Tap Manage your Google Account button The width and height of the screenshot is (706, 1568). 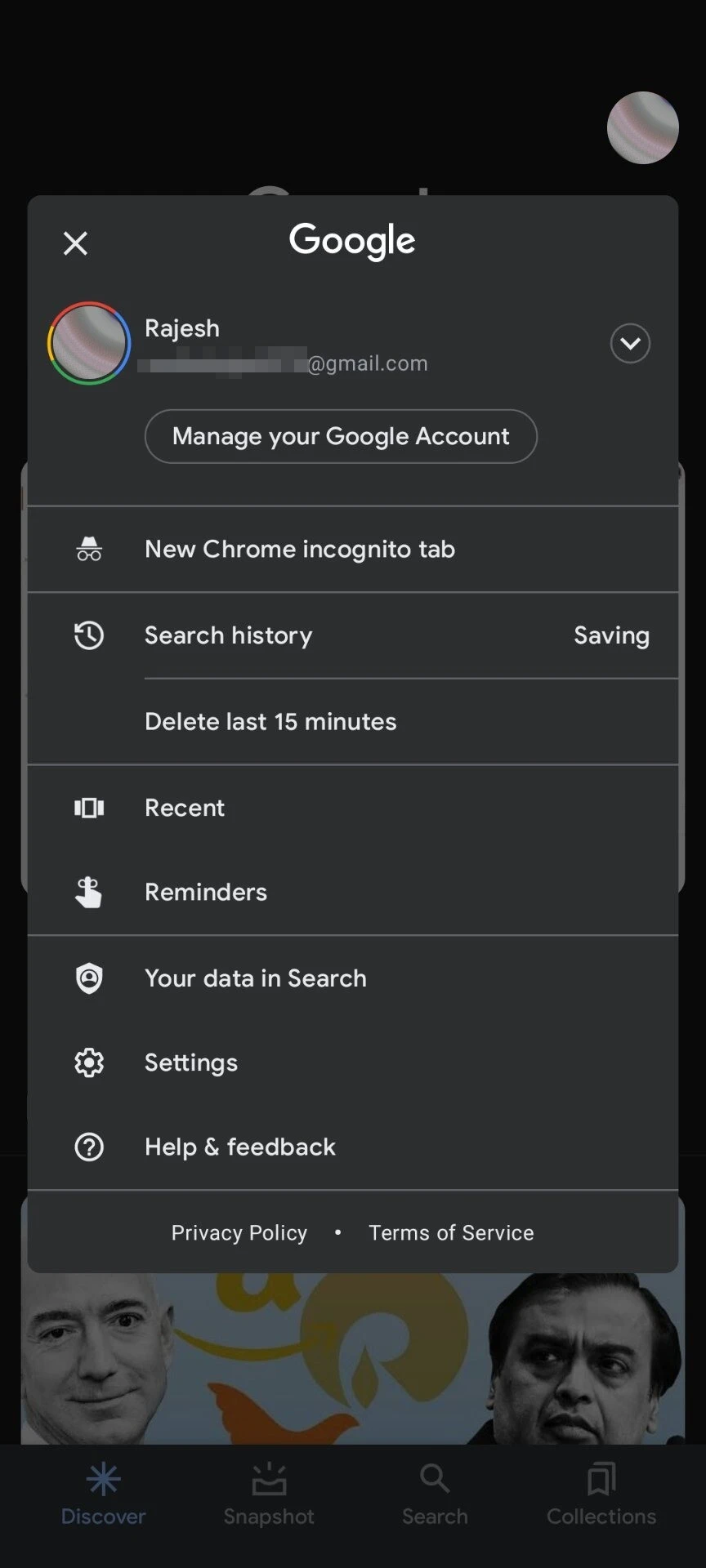[x=341, y=436]
